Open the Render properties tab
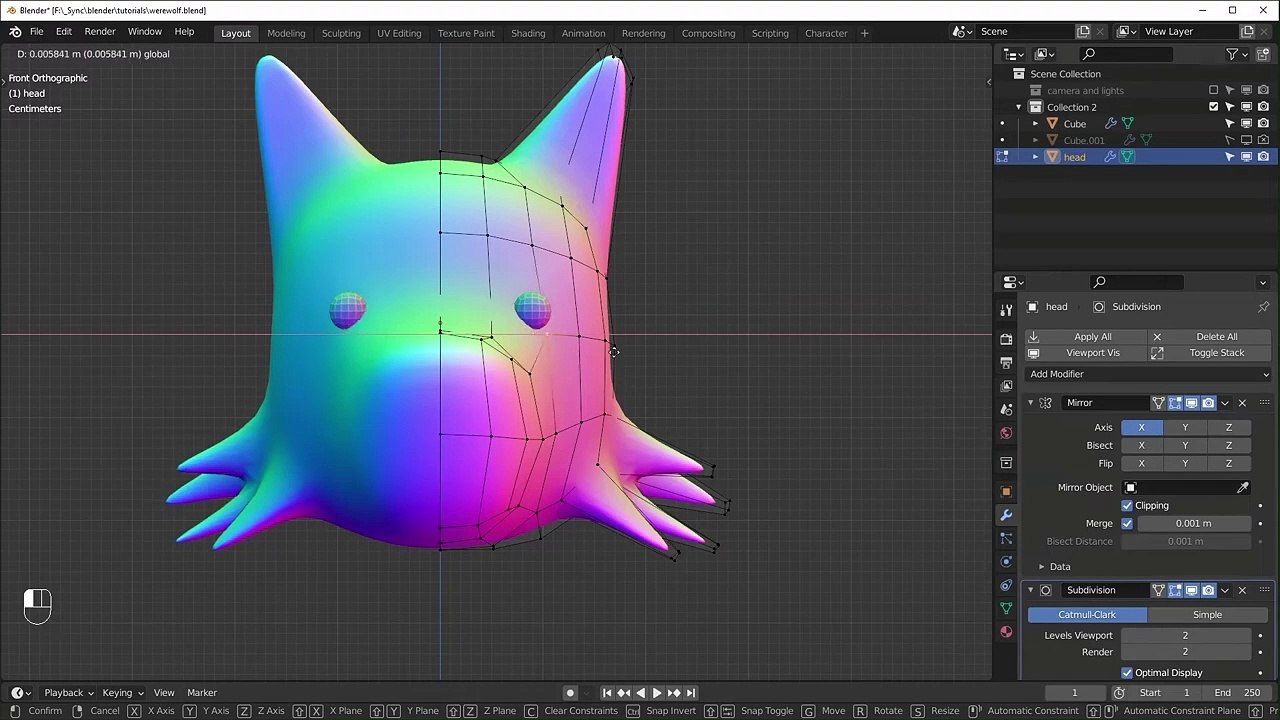The width and height of the screenshot is (1280, 720). [1006, 339]
